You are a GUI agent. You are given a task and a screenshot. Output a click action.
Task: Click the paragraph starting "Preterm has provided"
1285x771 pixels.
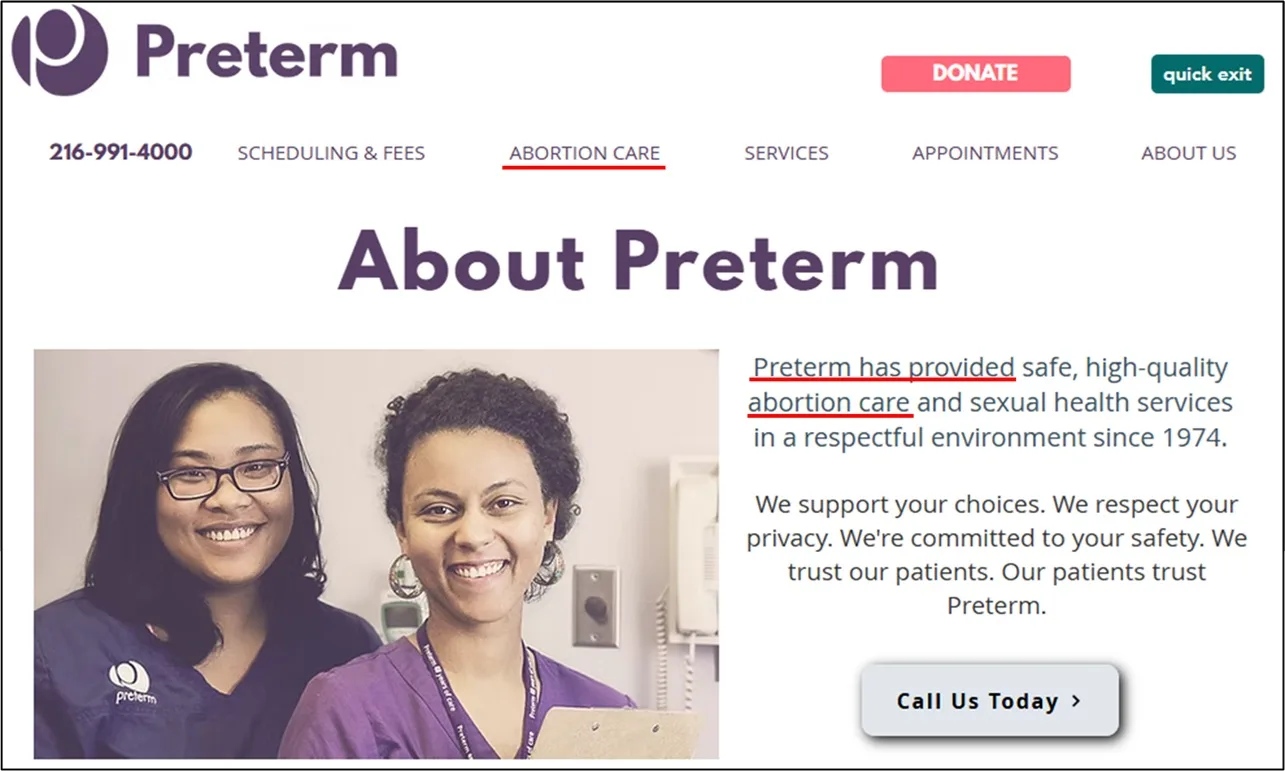point(990,402)
